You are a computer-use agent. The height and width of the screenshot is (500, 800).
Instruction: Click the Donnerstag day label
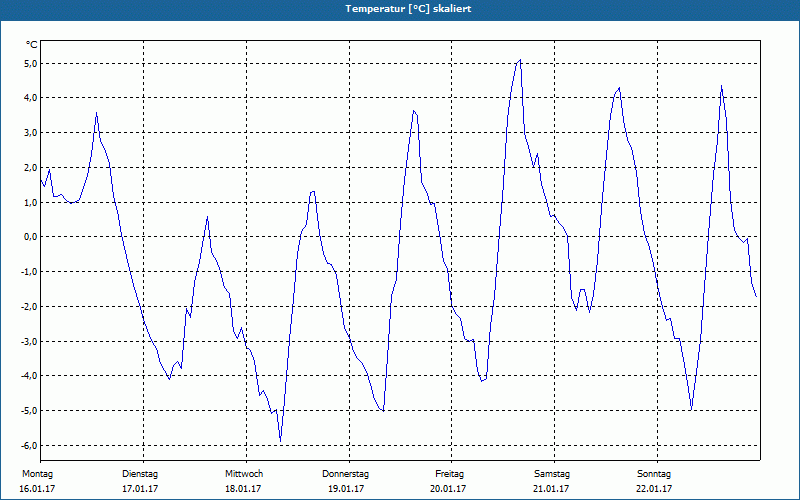pyautogui.click(x=345, y=474)
